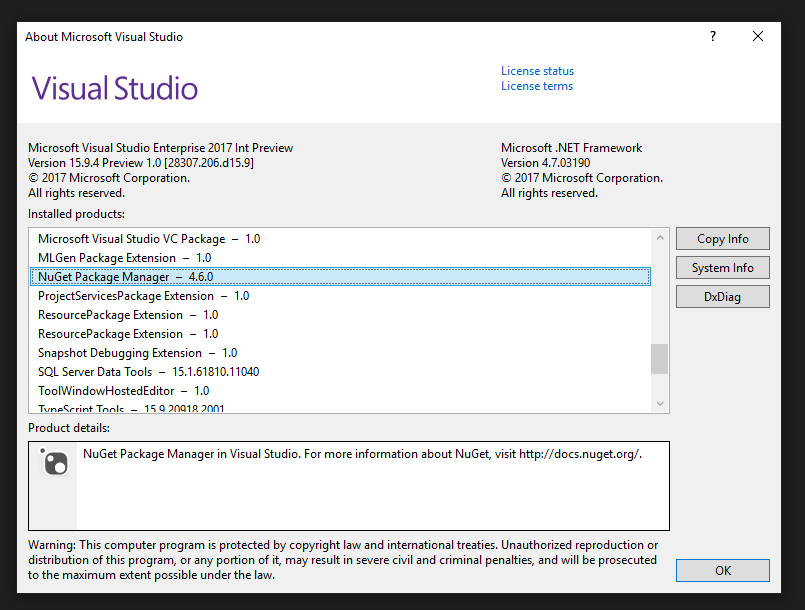
Task: Click the scrollbar up arrow
Action: pyautogui.click(x=659, y=238)
